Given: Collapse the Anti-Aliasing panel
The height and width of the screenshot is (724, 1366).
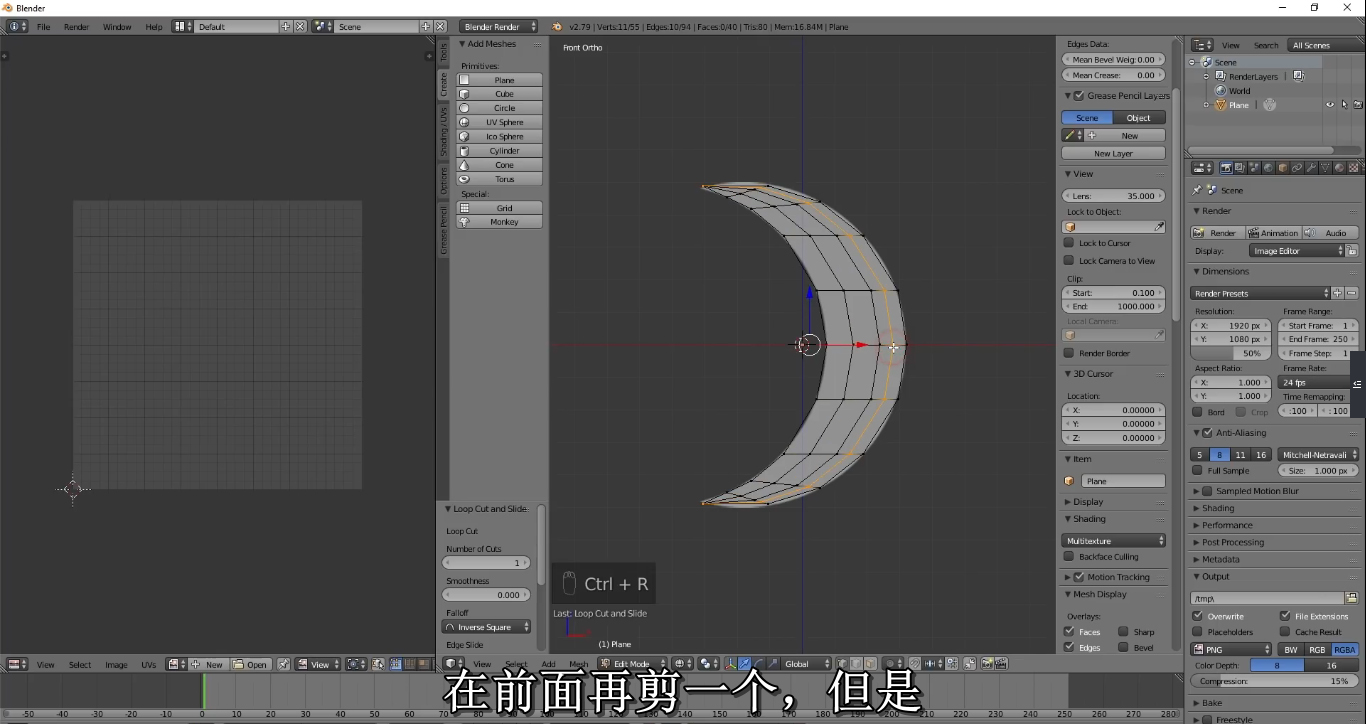Looking at the screenshot, I should (x=1196, y=432).
